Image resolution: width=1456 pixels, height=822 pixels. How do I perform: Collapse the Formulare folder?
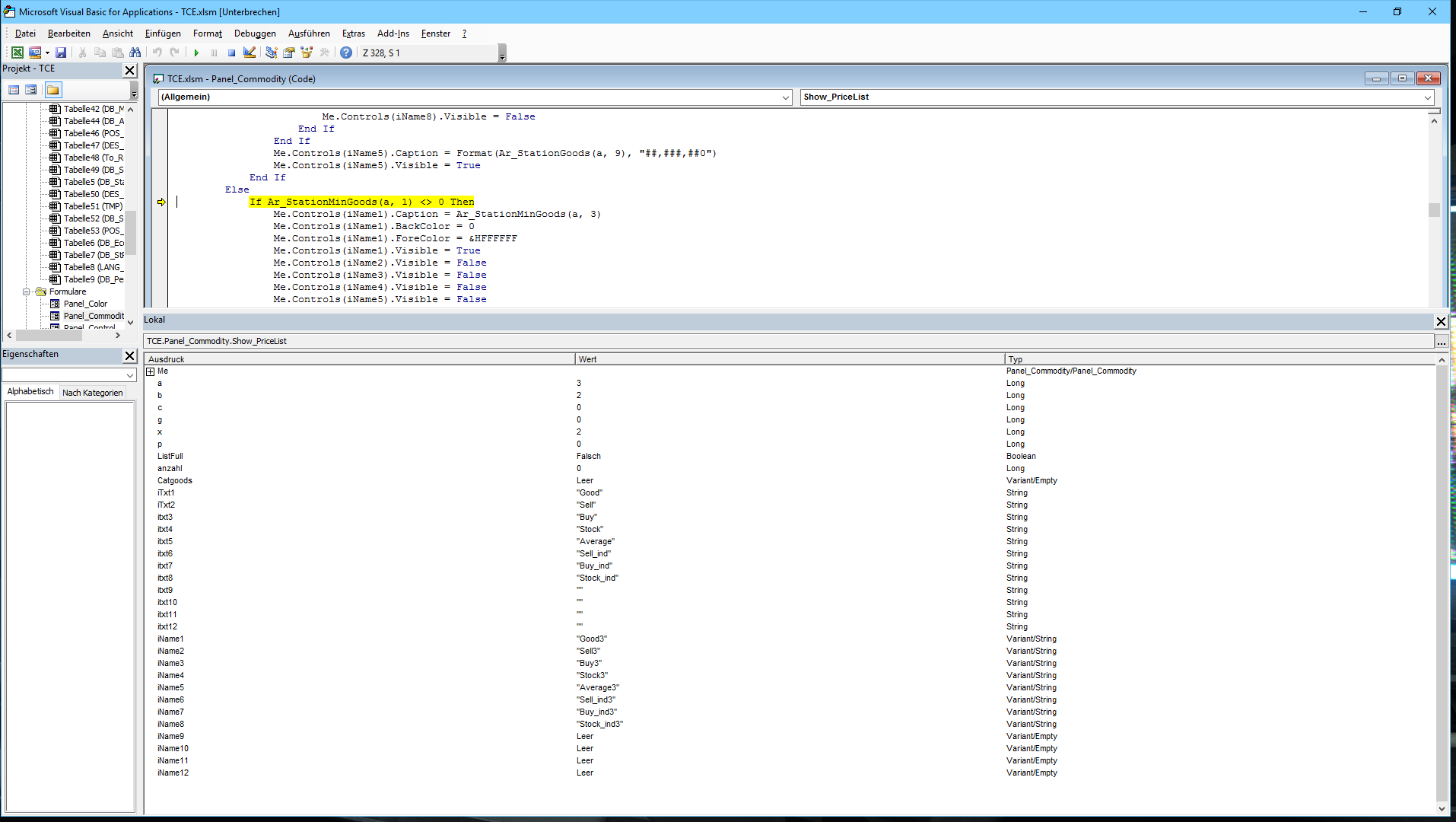click(26, 292)
